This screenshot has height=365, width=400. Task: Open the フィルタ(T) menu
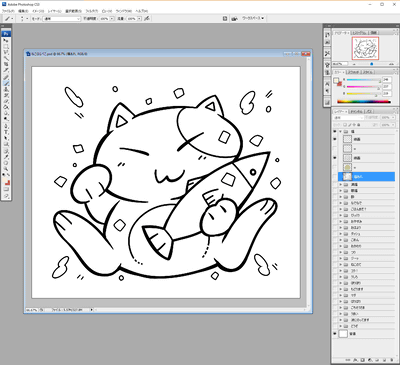click(92, 11)
